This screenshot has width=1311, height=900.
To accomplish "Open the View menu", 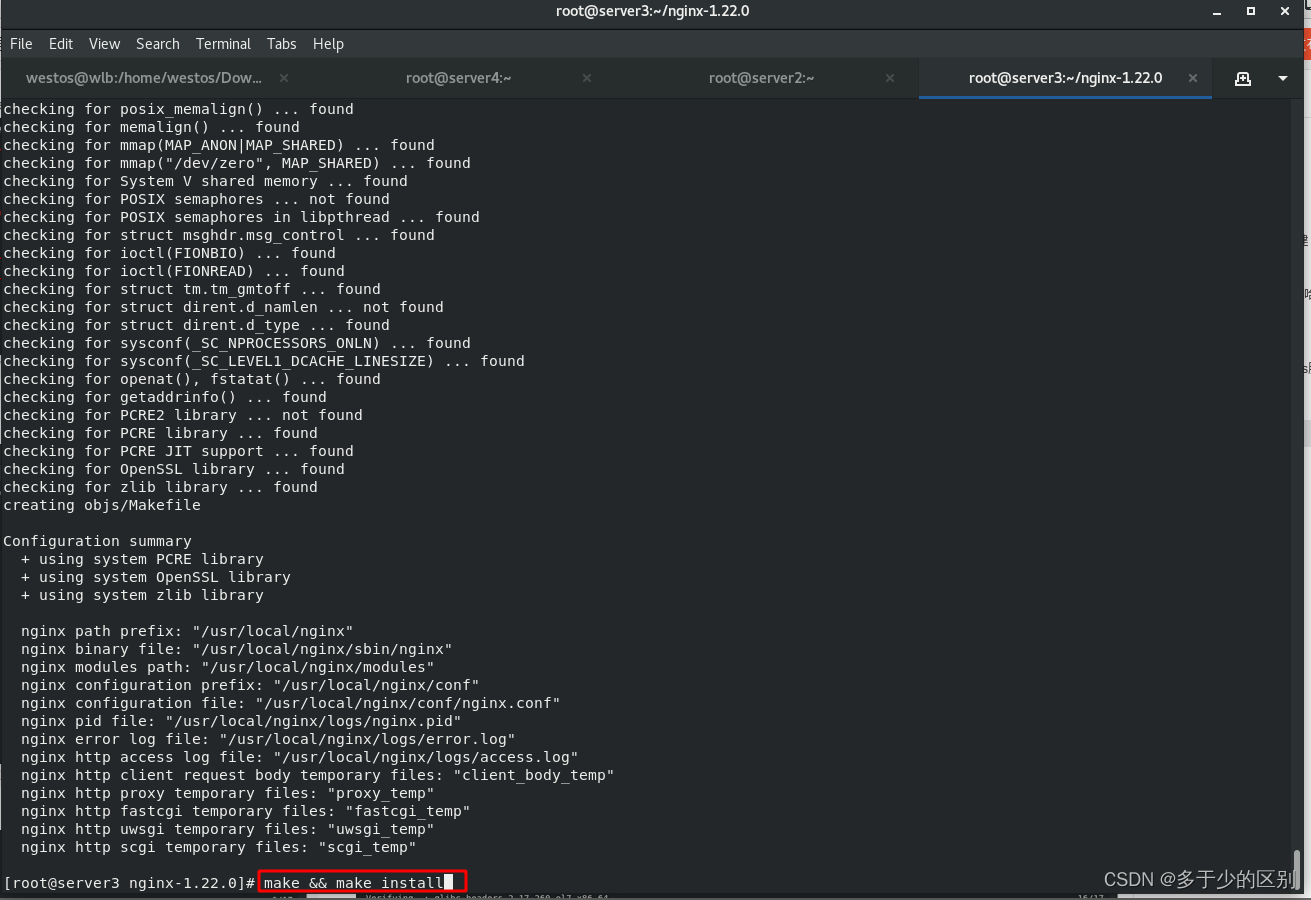I will click(104, 44).
